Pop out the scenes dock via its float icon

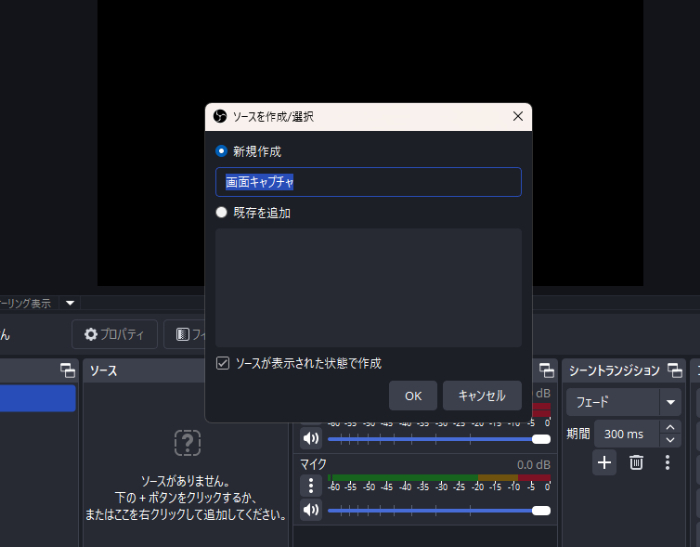coord(67,371)
